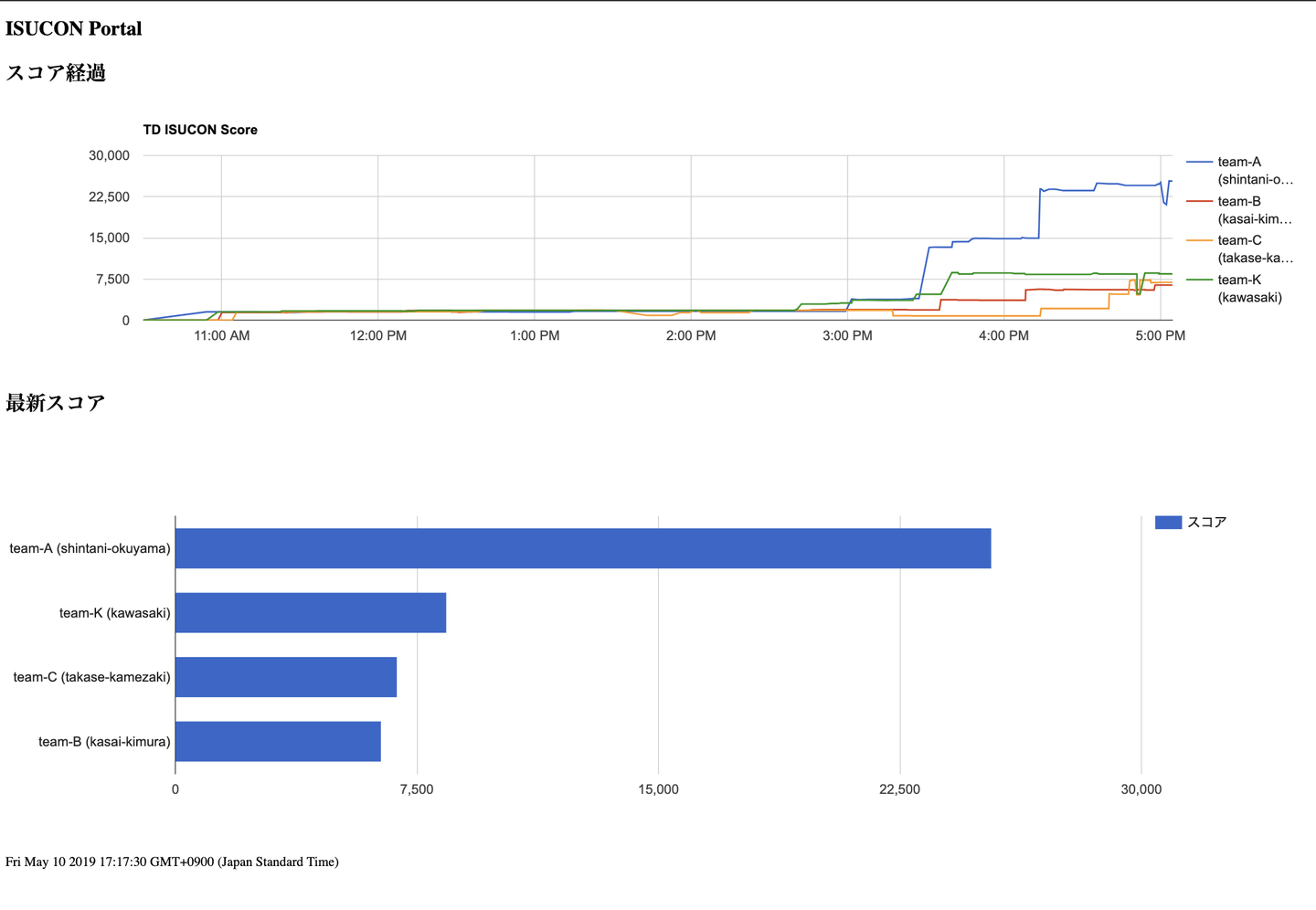
Task: Click the 5:00 PM time axis label
Action: click(x=1160, y=335)
